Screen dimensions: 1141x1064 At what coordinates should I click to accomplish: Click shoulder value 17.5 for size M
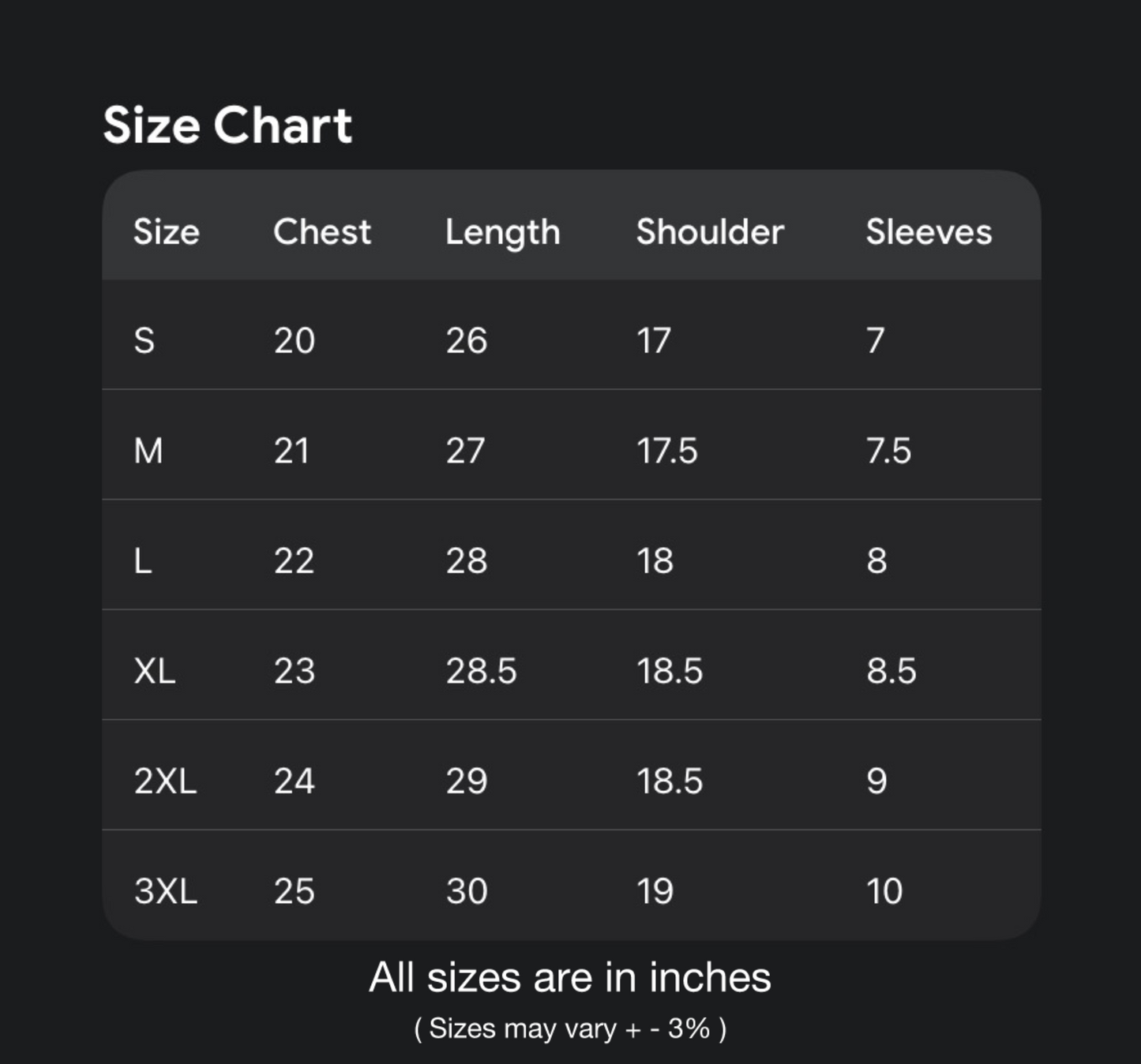(666, 451)
